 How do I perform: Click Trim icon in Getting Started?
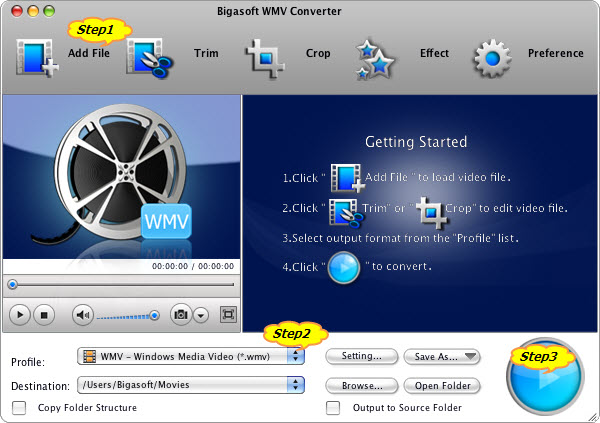[x=346, y=212]
